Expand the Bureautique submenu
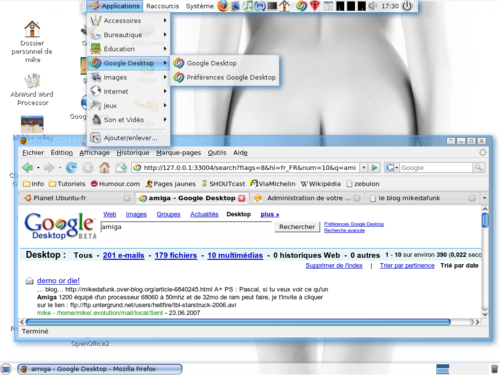Image resolution: width=500 pixels, height=375 pixels. (129, 35)
